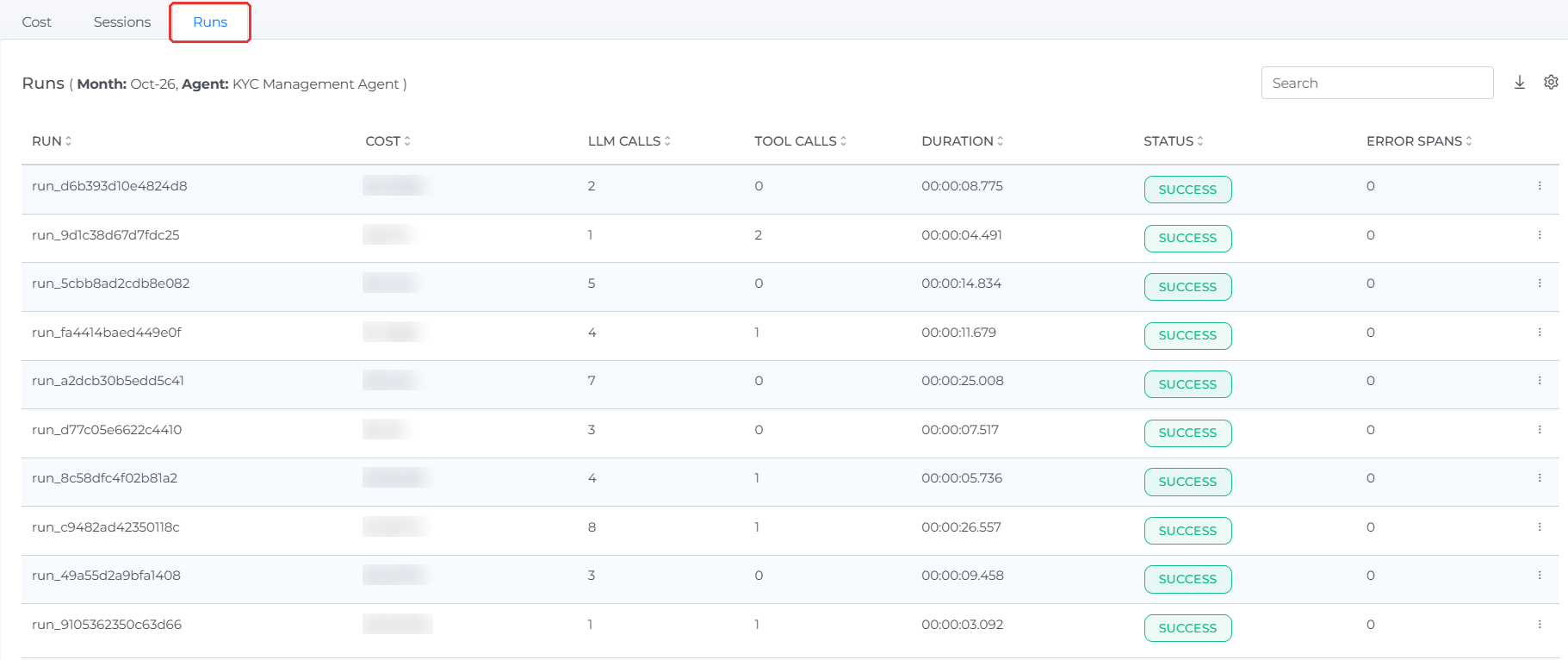The height and width of the screenshot is (660, 1568).
Task: Open row menu for run_5cbb8ad2cdb8e082
Action: 1540,283
